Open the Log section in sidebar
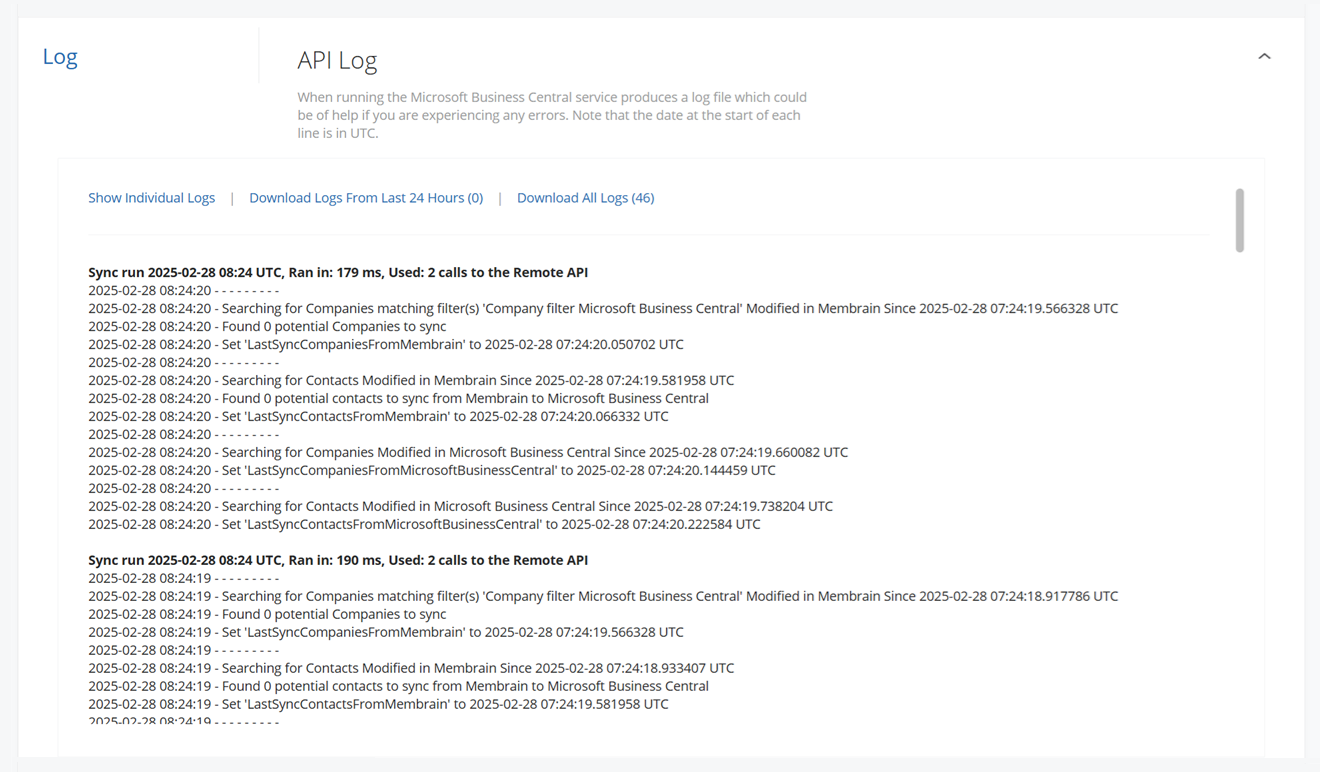Image resolution: width=1320 pixels, height=772 pixels. 60,57
